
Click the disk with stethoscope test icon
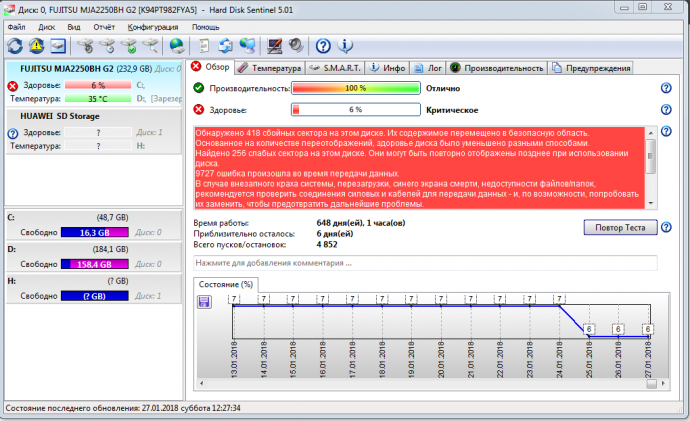[85, 46]
